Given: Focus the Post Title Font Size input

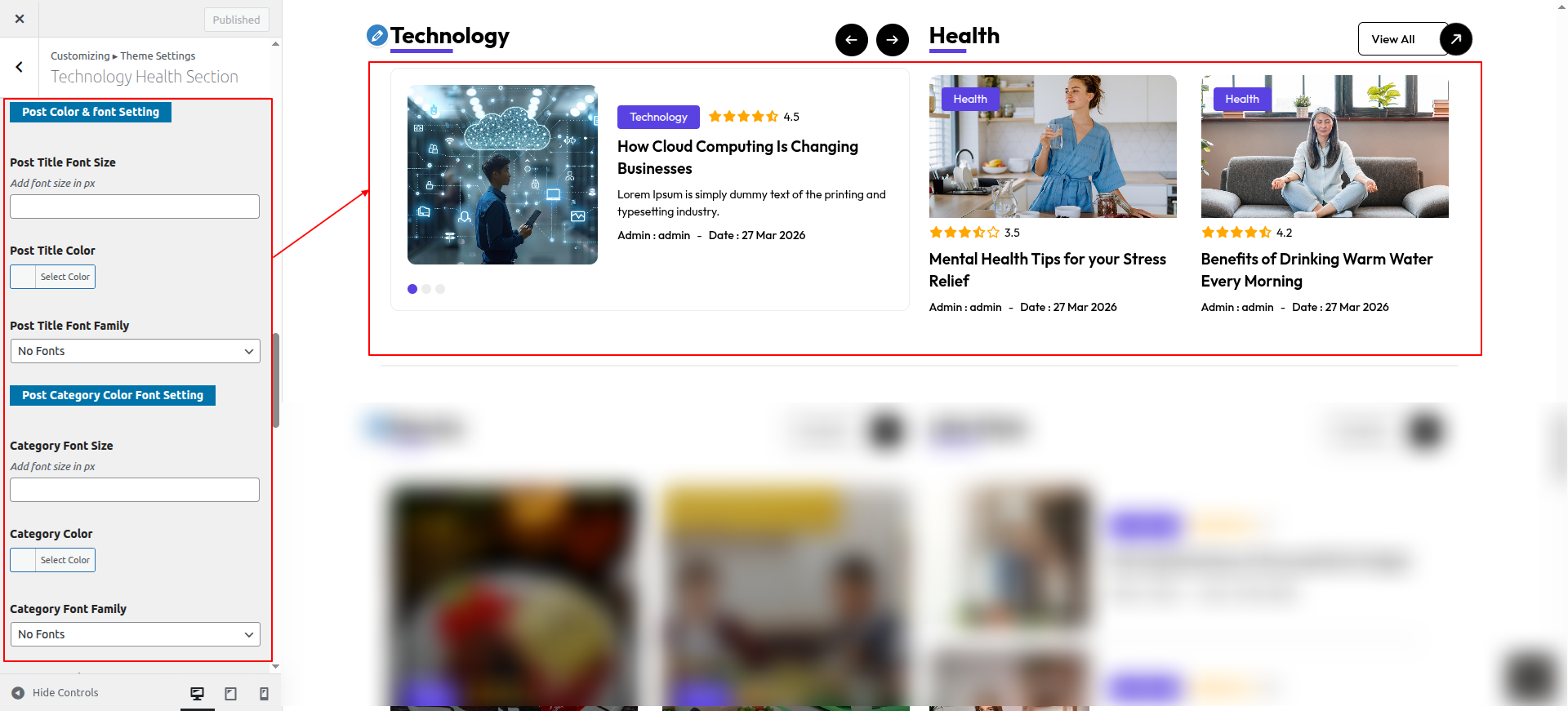Looking at the screenshot, I should tap(135, 207).
